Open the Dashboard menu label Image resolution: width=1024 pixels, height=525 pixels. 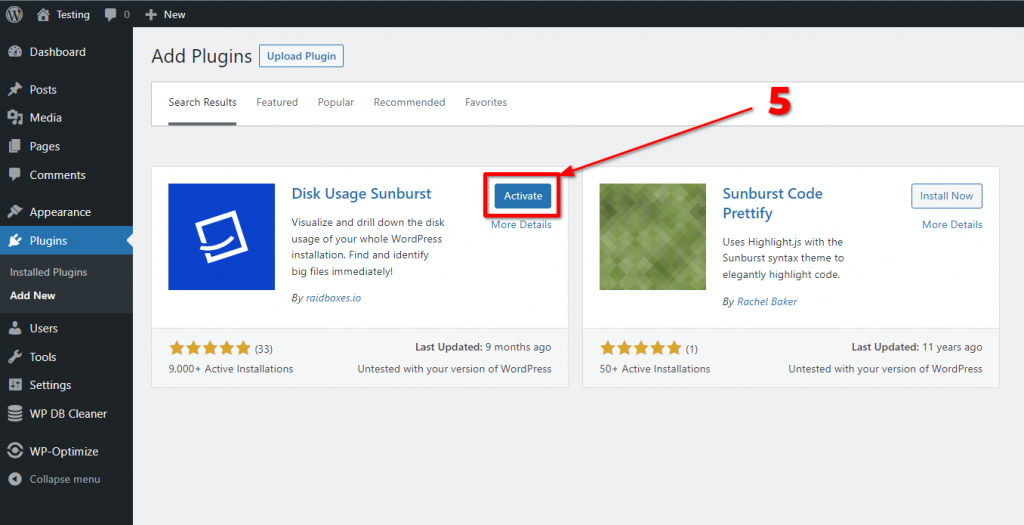coord(57,52)
